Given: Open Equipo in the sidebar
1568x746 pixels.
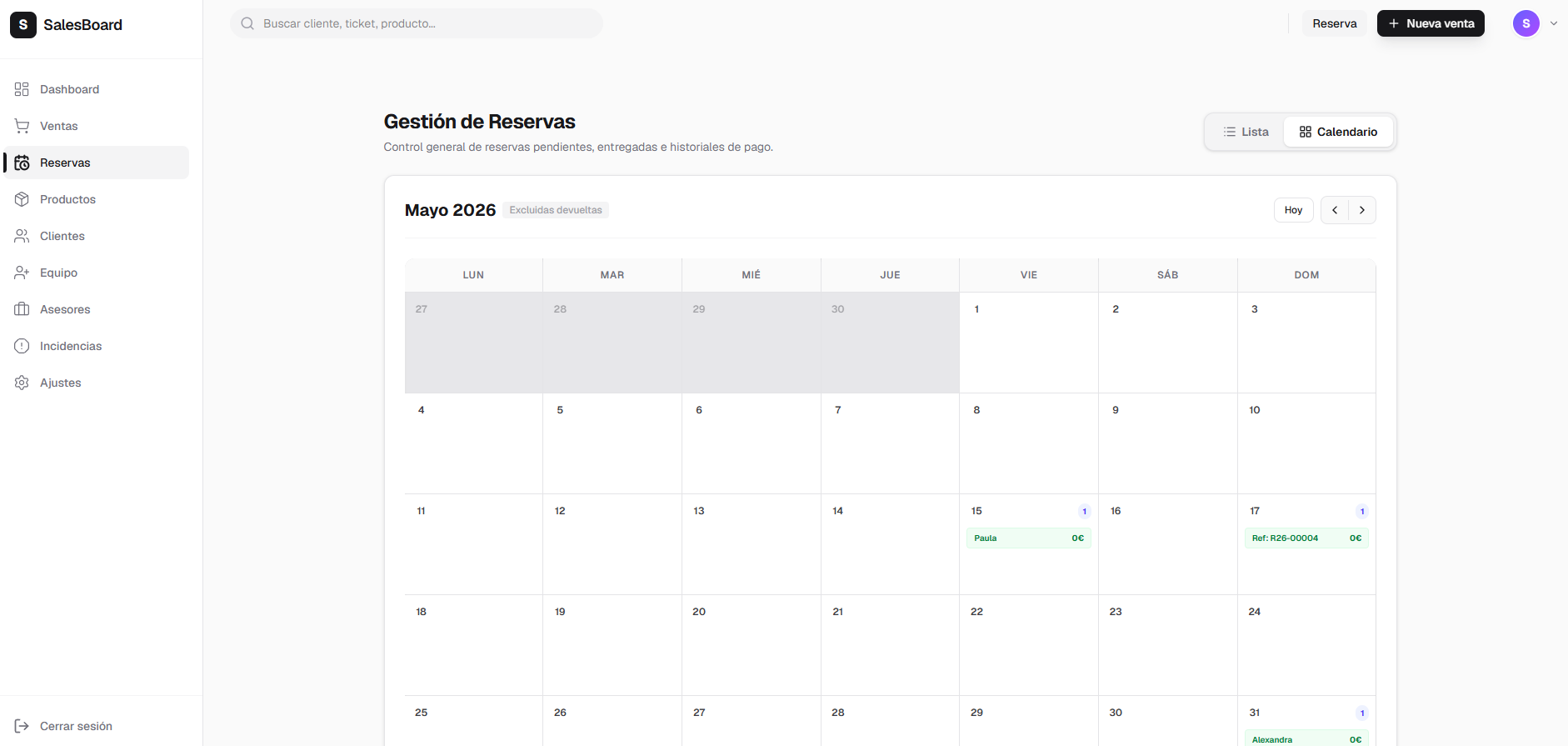Looking at the screenshot, I should pos(97,273).
